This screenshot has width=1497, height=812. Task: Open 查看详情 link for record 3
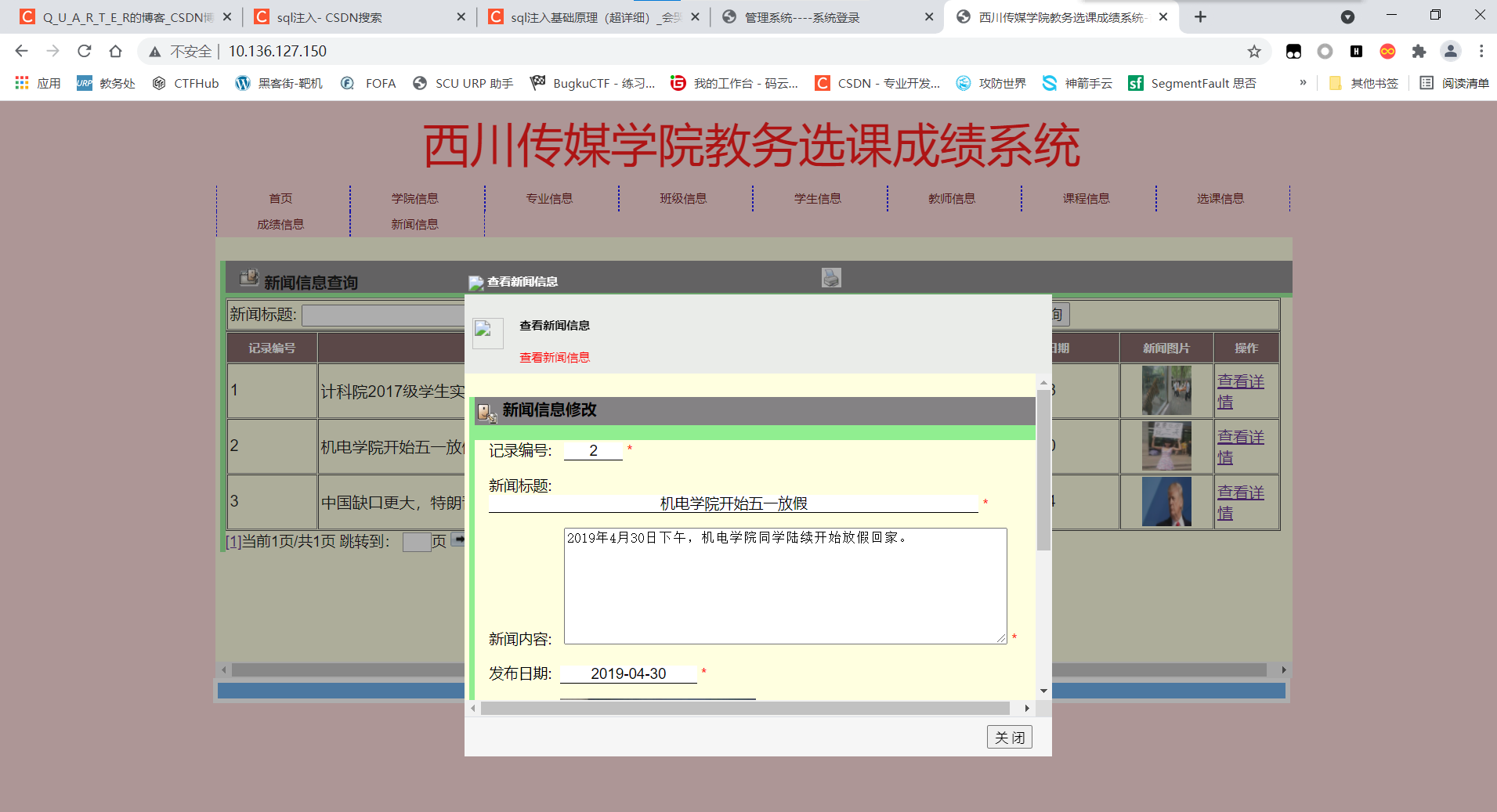[1241, 502]
